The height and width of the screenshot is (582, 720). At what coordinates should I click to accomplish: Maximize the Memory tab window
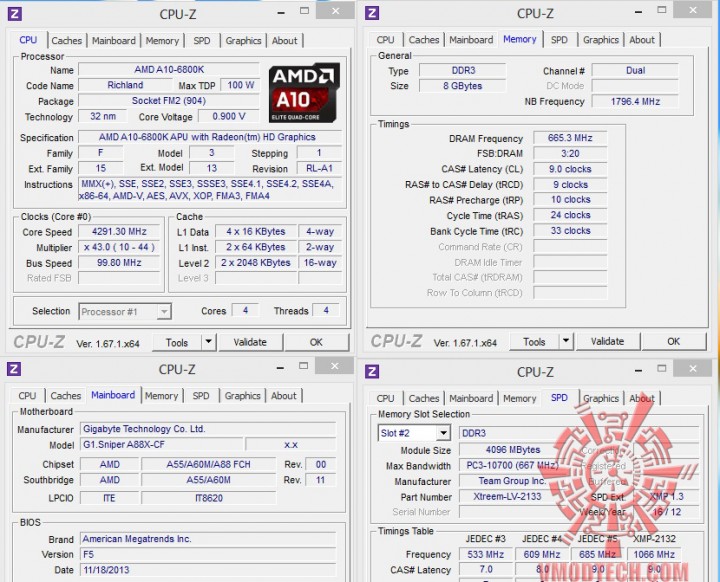(661, 10)
